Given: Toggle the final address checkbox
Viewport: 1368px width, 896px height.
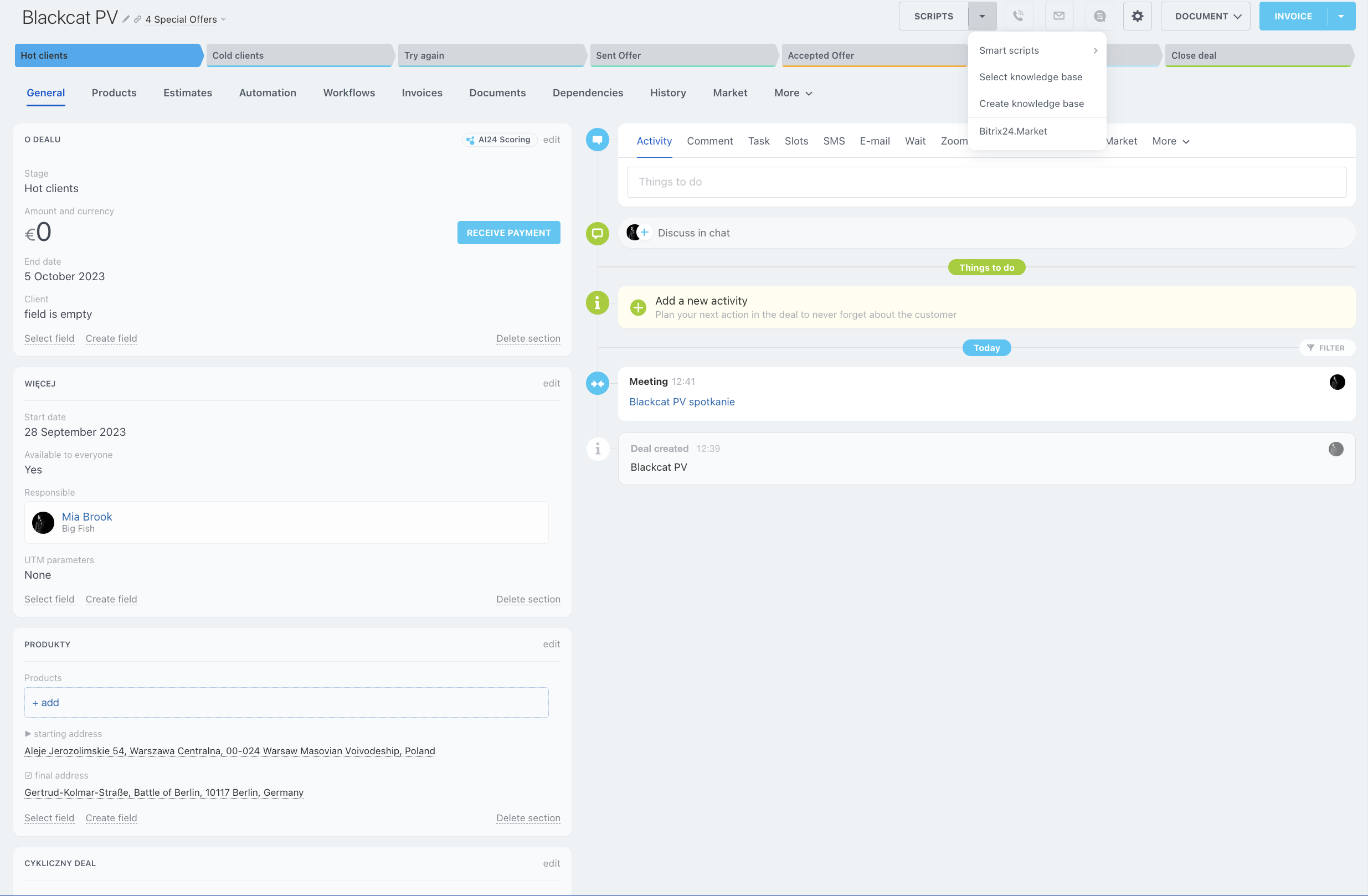Looking at the screenshot, I should tap(28, 775).
